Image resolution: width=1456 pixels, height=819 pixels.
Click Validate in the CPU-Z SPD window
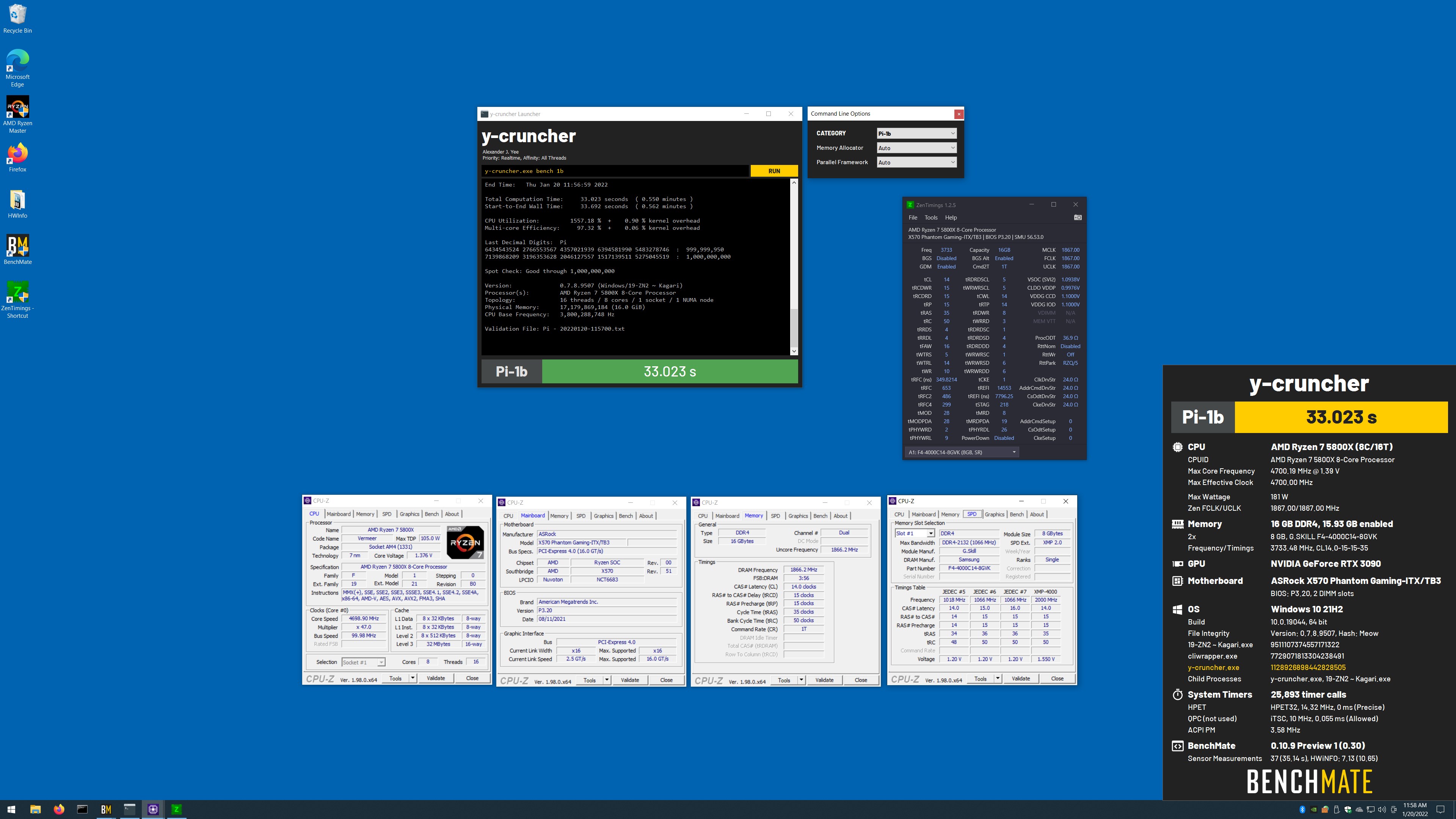pyautogui.click(x=1021, y=679)
